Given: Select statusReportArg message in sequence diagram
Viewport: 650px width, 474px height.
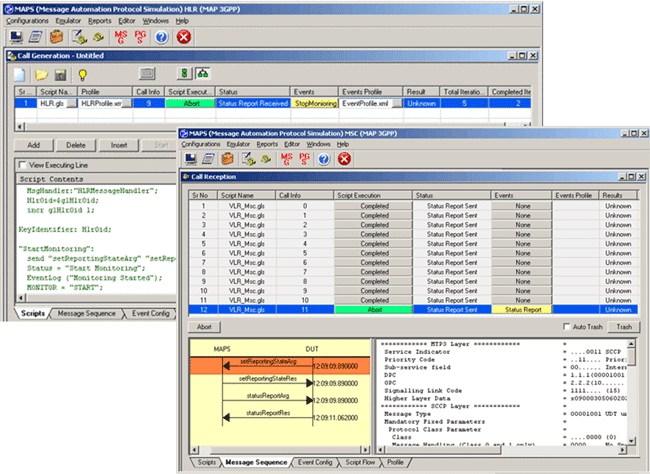Looking at the screenshot, I should 280,400.
